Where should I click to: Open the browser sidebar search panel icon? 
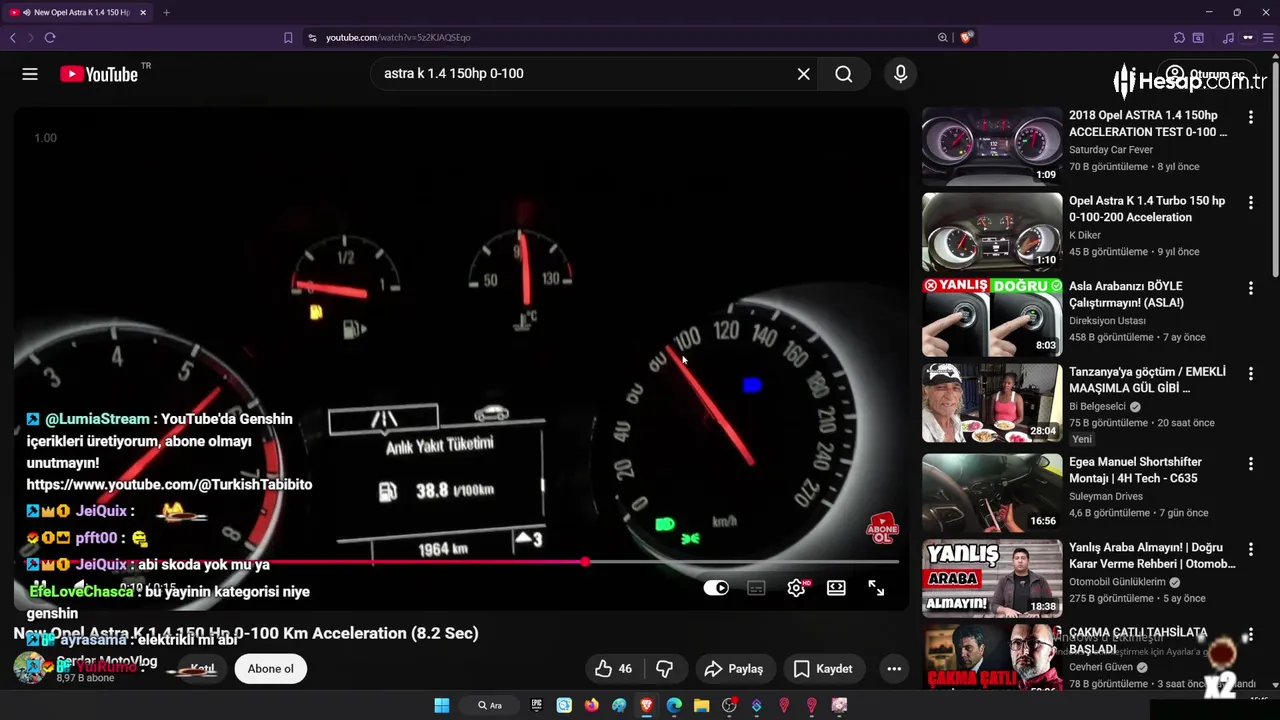1198,37
